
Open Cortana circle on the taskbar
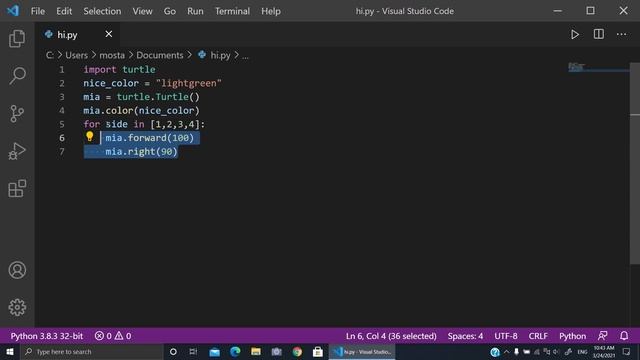173,351
